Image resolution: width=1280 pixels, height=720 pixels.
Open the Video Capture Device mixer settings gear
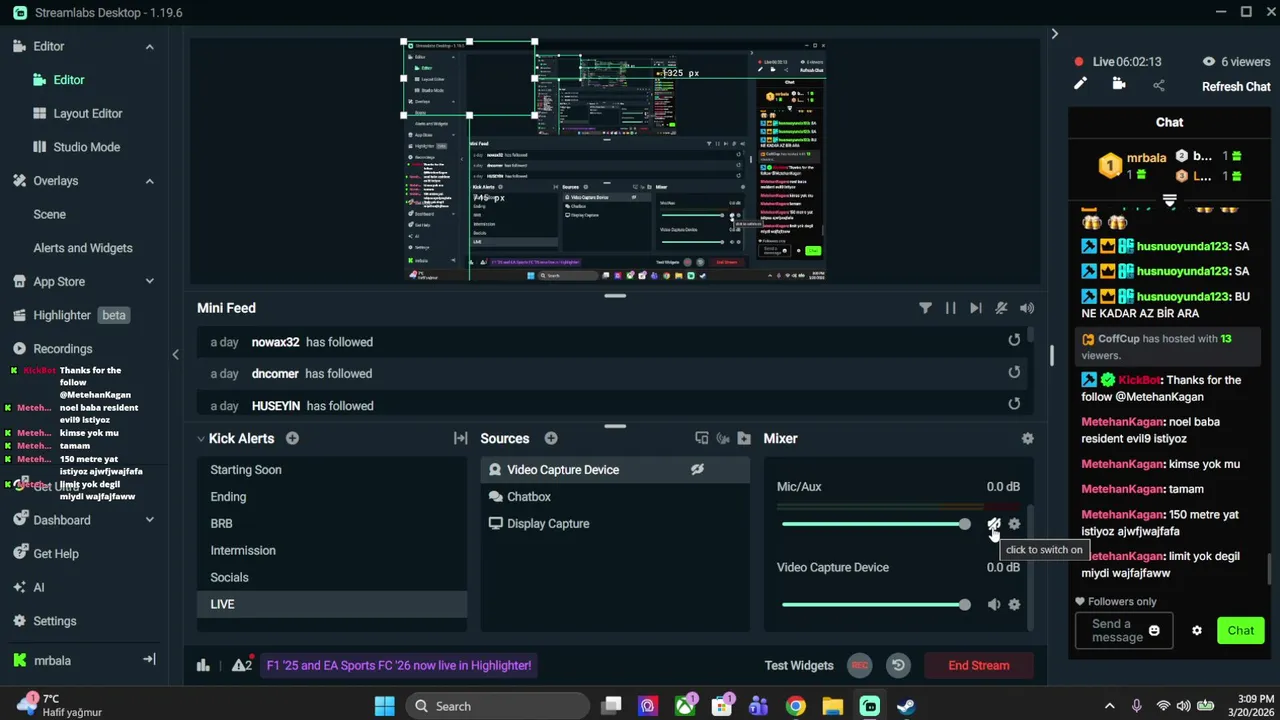tap(1014, 604)
